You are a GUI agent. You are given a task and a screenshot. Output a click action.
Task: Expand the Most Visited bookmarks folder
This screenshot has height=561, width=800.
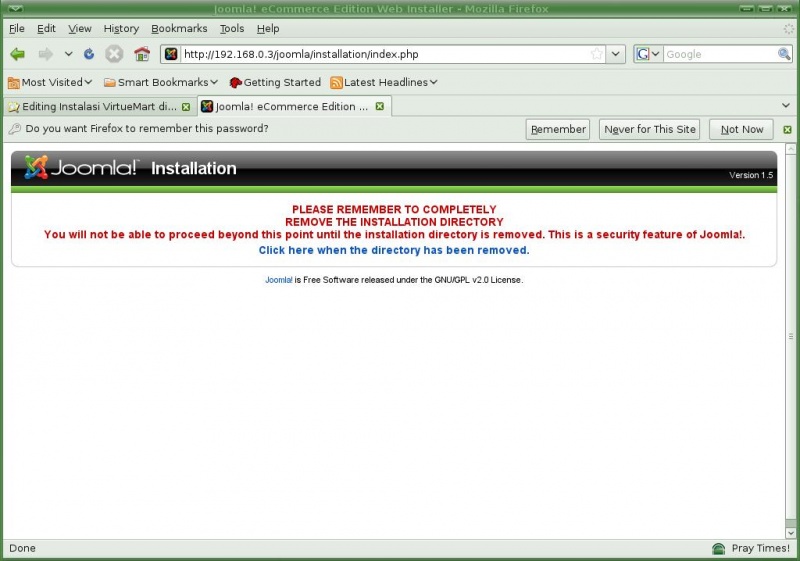[50, 82]
